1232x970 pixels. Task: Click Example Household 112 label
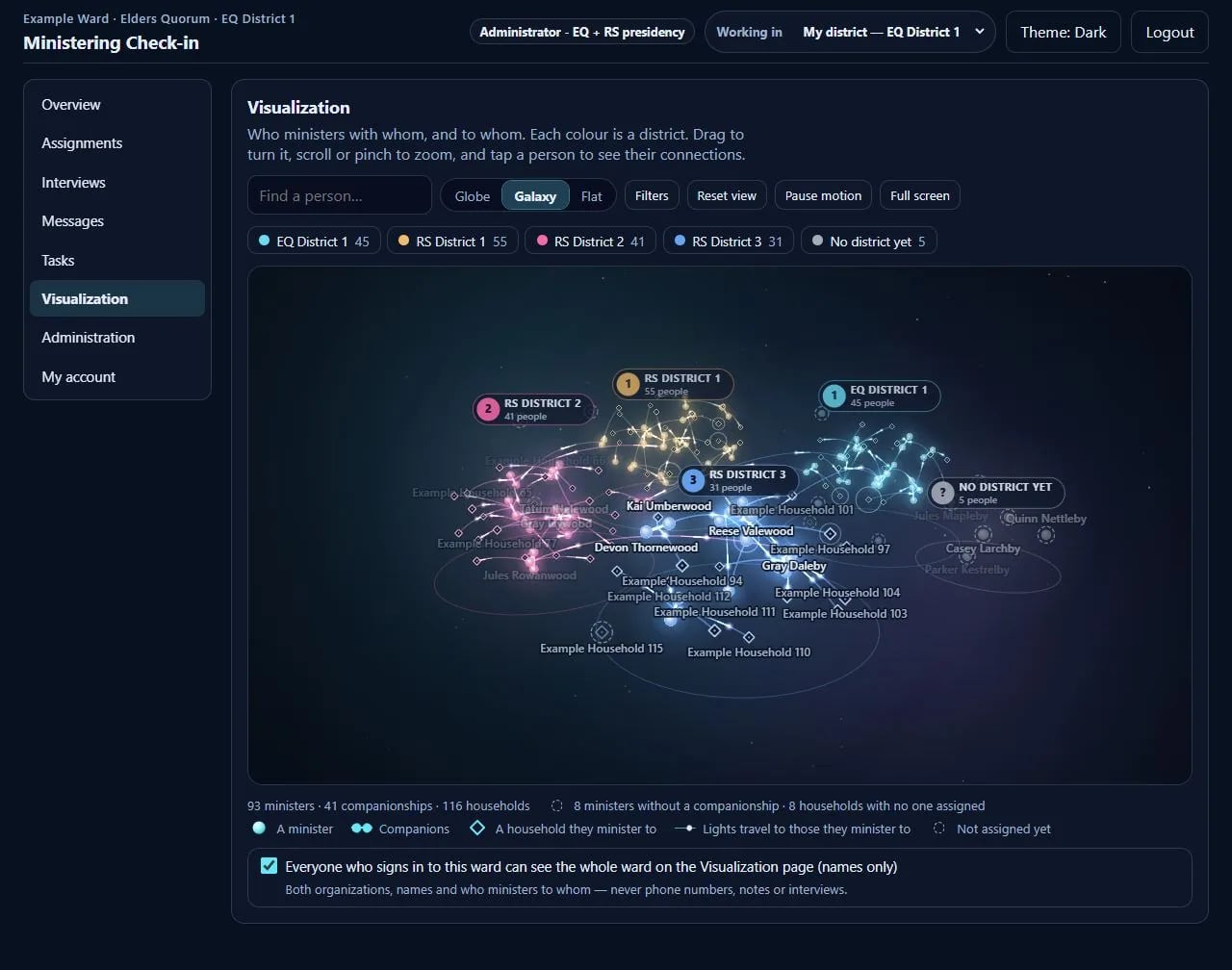(669, 597)
